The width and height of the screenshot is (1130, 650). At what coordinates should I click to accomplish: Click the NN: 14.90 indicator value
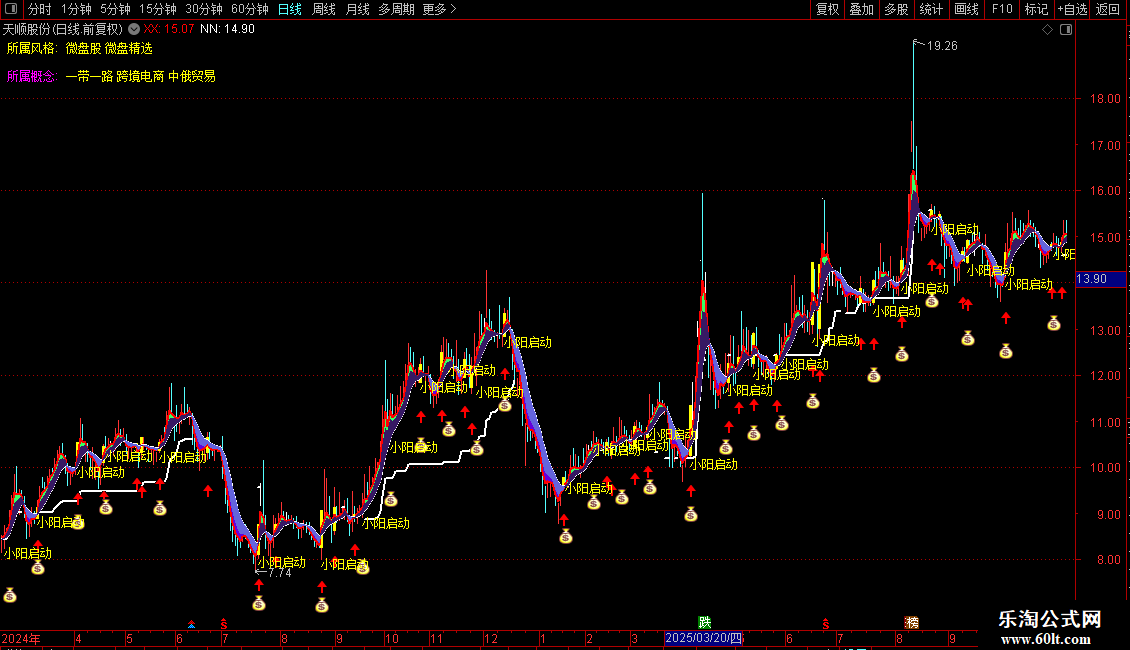228,30
